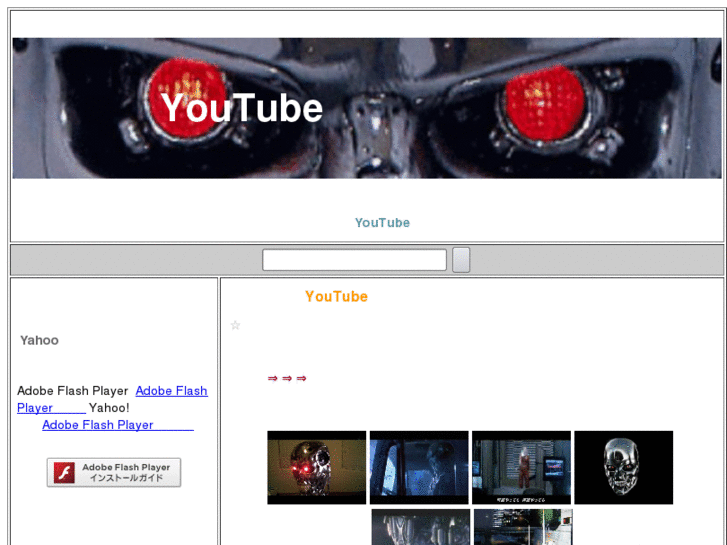The image size is (727, 545).
Task: Open the chrome skull on black thumbnail
Action: click(624, 468)
